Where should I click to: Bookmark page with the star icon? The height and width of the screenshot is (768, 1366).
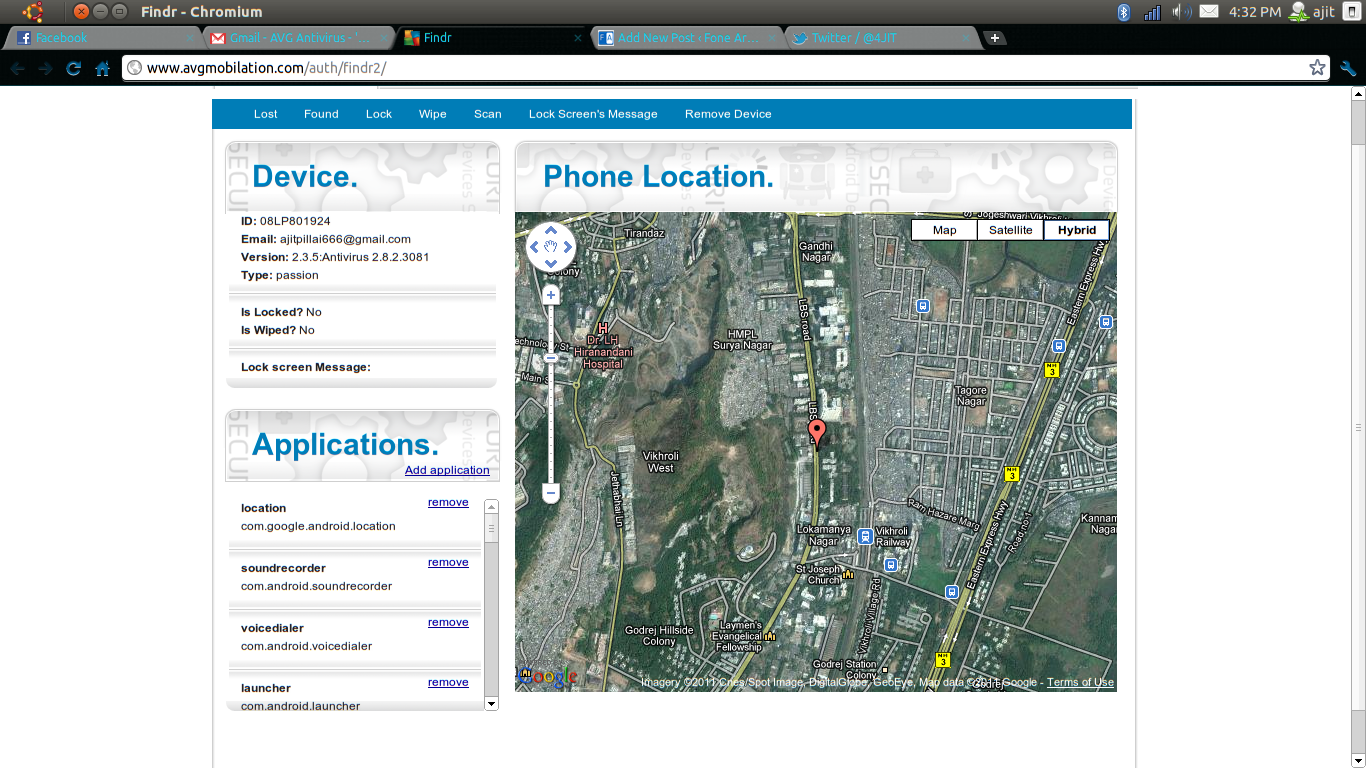[x=1317, y=68]
